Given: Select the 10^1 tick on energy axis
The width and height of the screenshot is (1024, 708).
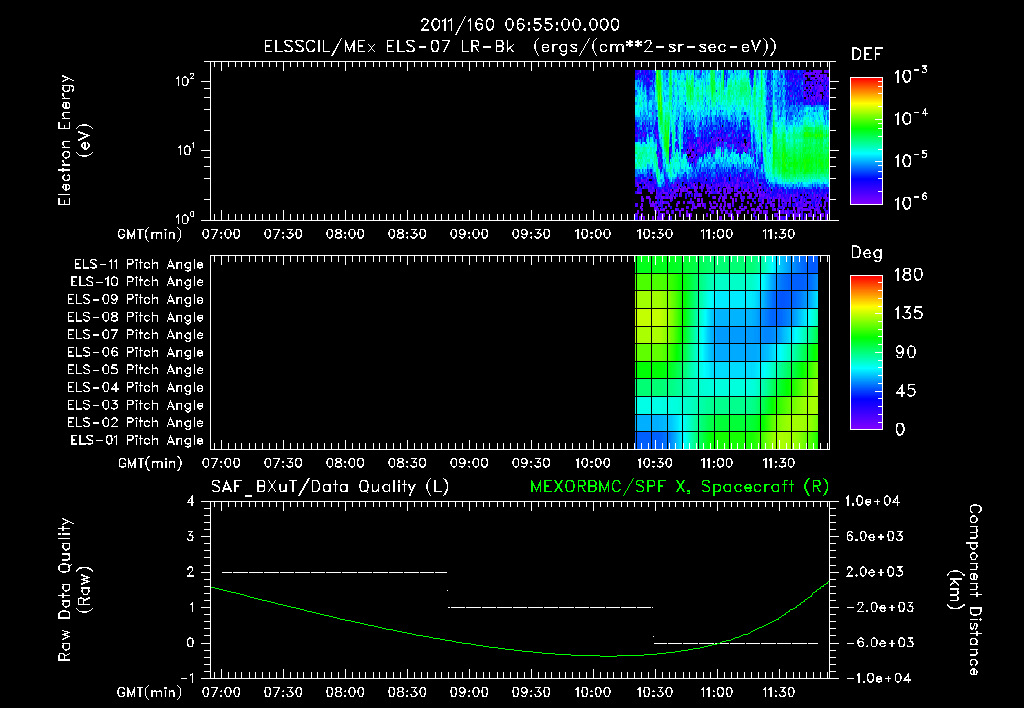Looking at the screenshot, I should point(185,150).
